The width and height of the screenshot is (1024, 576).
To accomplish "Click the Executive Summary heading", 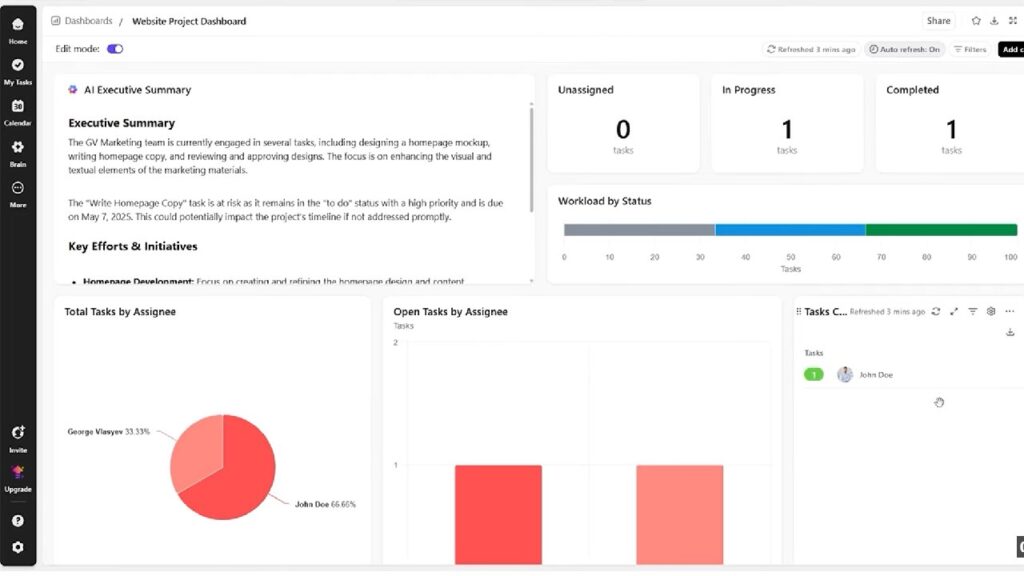I will (121, 123).
